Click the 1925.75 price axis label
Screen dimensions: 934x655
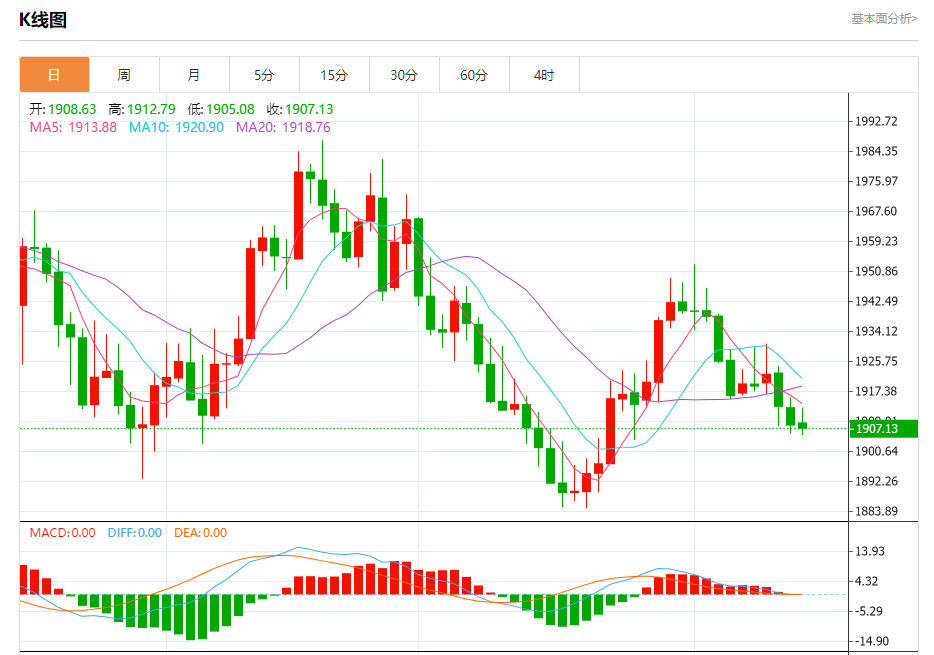click(876, 361)
